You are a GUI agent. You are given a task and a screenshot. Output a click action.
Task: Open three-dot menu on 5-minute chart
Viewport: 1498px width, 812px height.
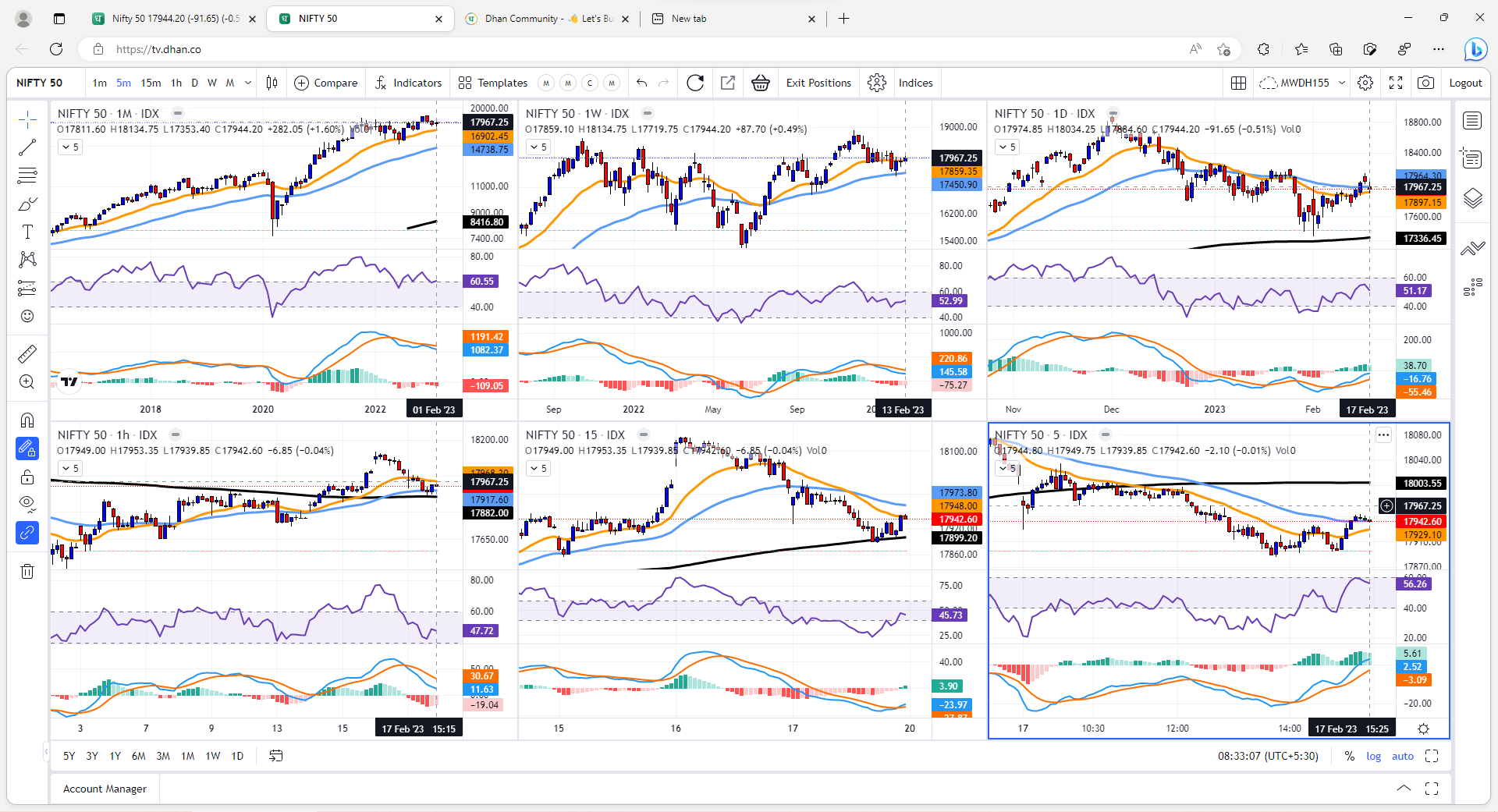coord(1383,435)
